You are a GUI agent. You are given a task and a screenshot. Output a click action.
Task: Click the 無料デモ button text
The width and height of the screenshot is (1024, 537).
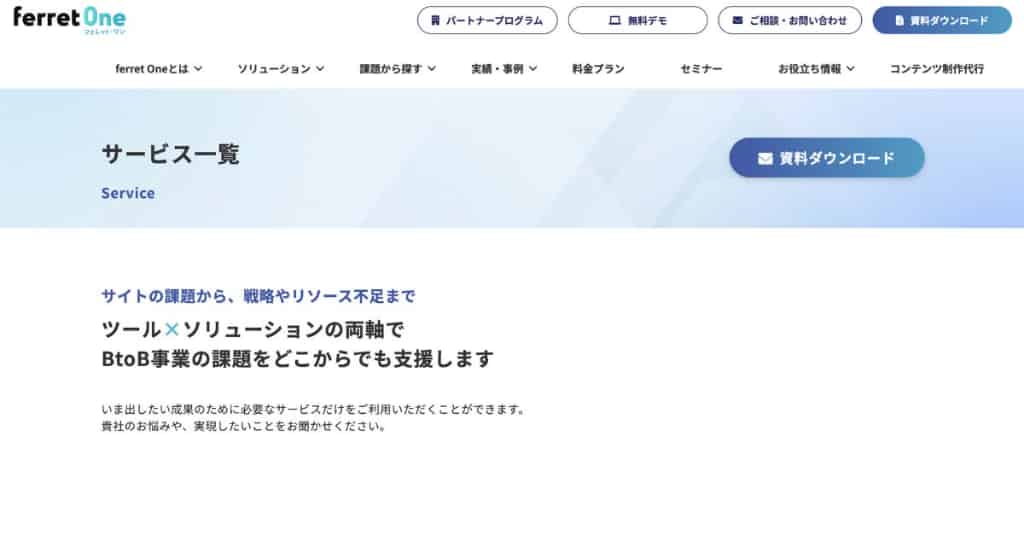coord(646,20)
